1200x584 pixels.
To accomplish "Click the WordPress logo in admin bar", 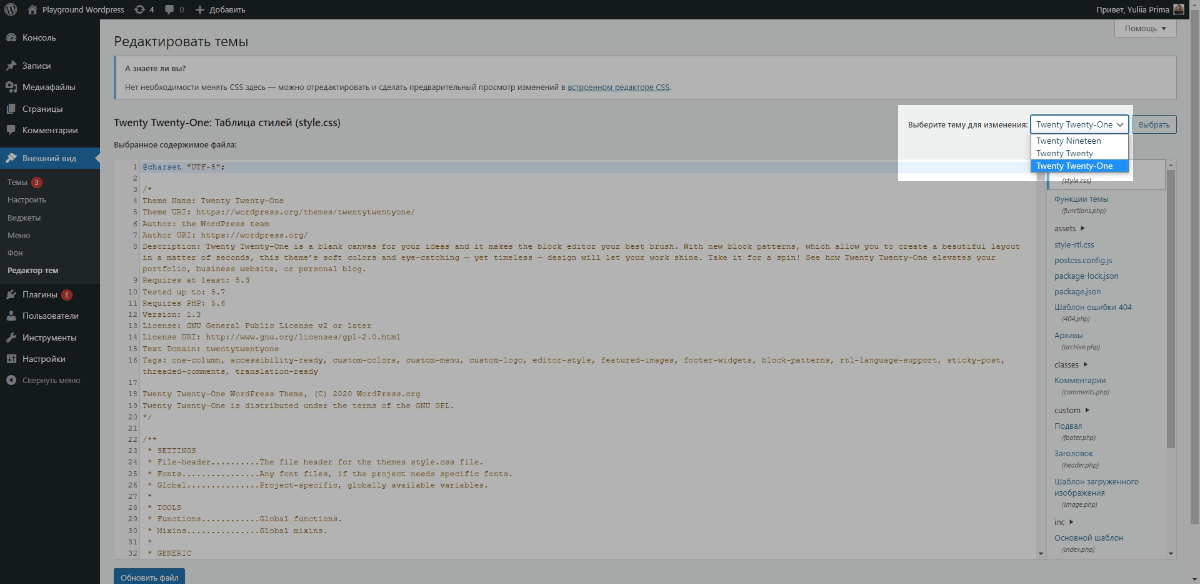I will coord(10,9).
